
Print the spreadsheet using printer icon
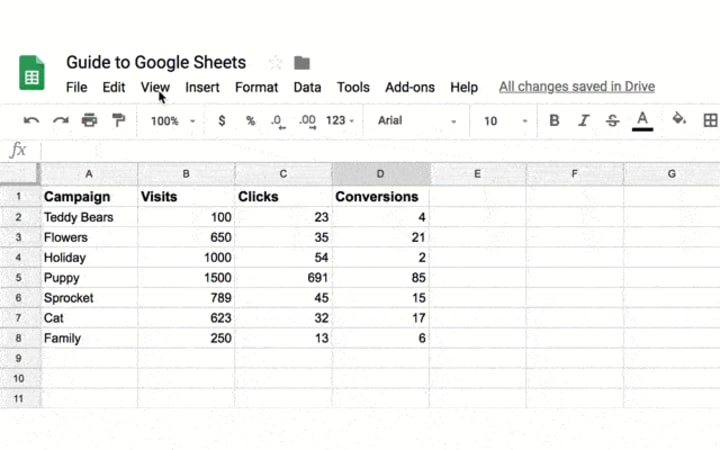pyautogui.click(x=90, y=121)
